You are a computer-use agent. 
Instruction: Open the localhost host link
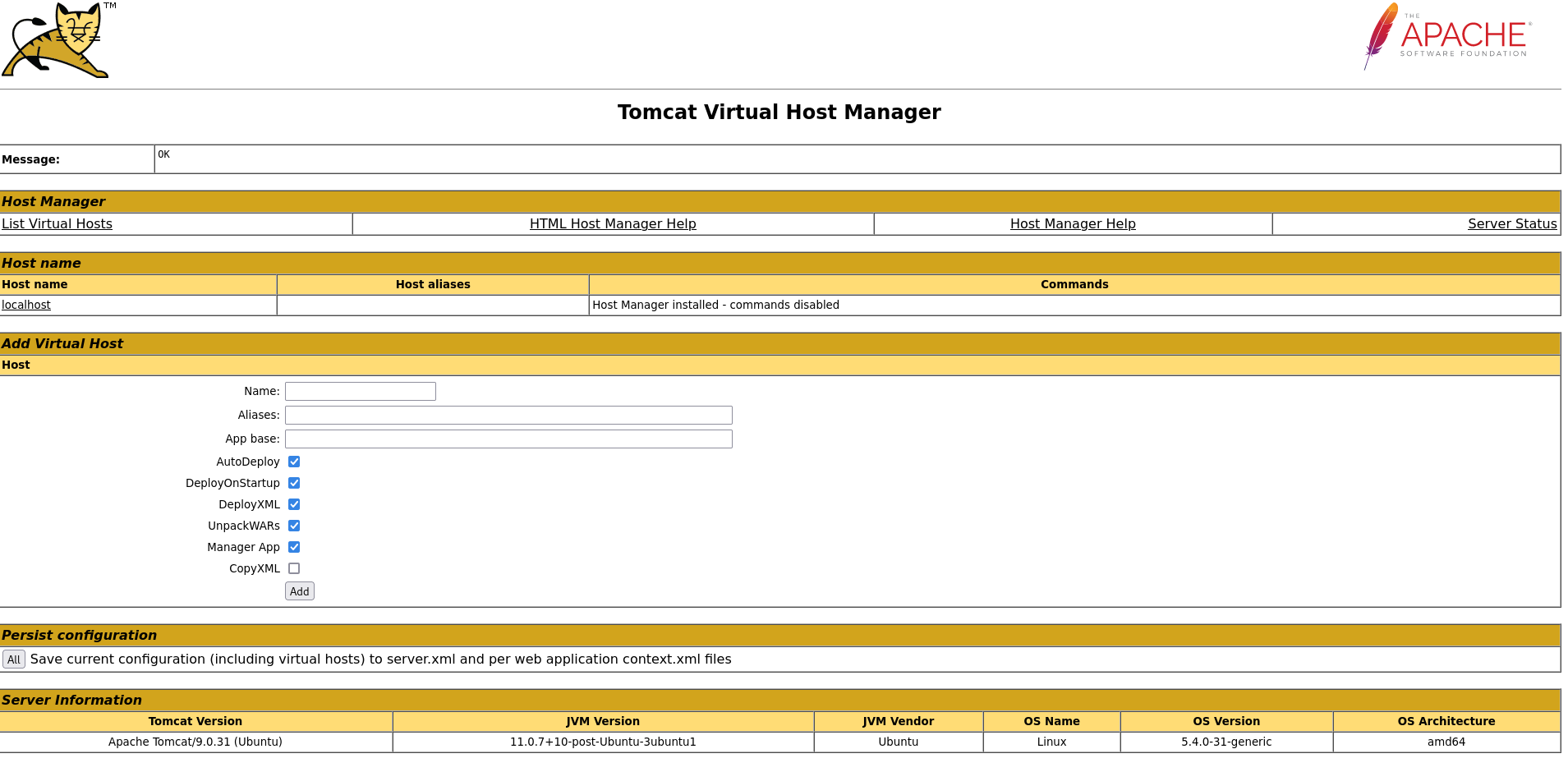[26, 305]
